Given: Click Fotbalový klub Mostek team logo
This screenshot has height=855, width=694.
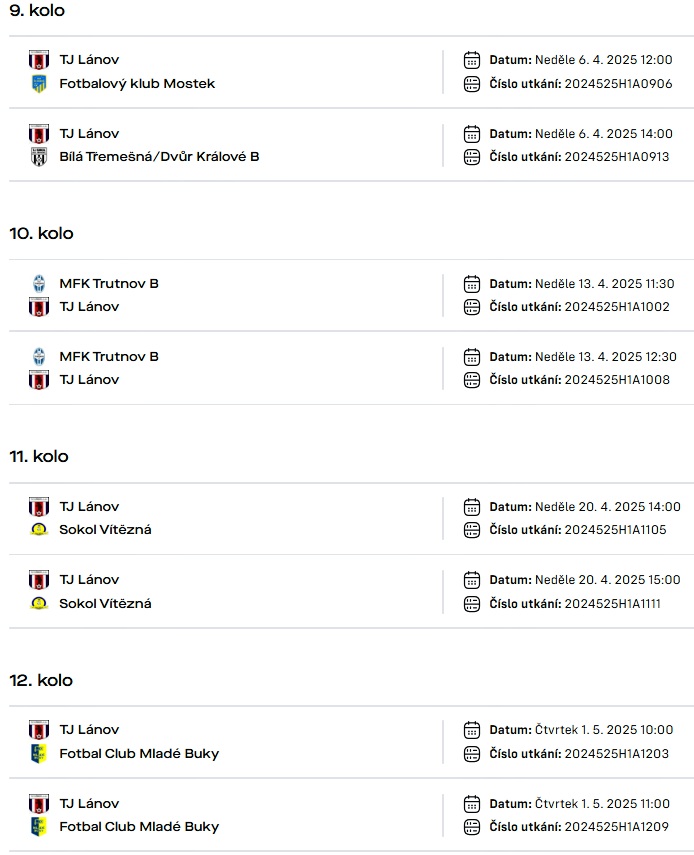Looking at the screenshot, I should (x=39, y=83).
